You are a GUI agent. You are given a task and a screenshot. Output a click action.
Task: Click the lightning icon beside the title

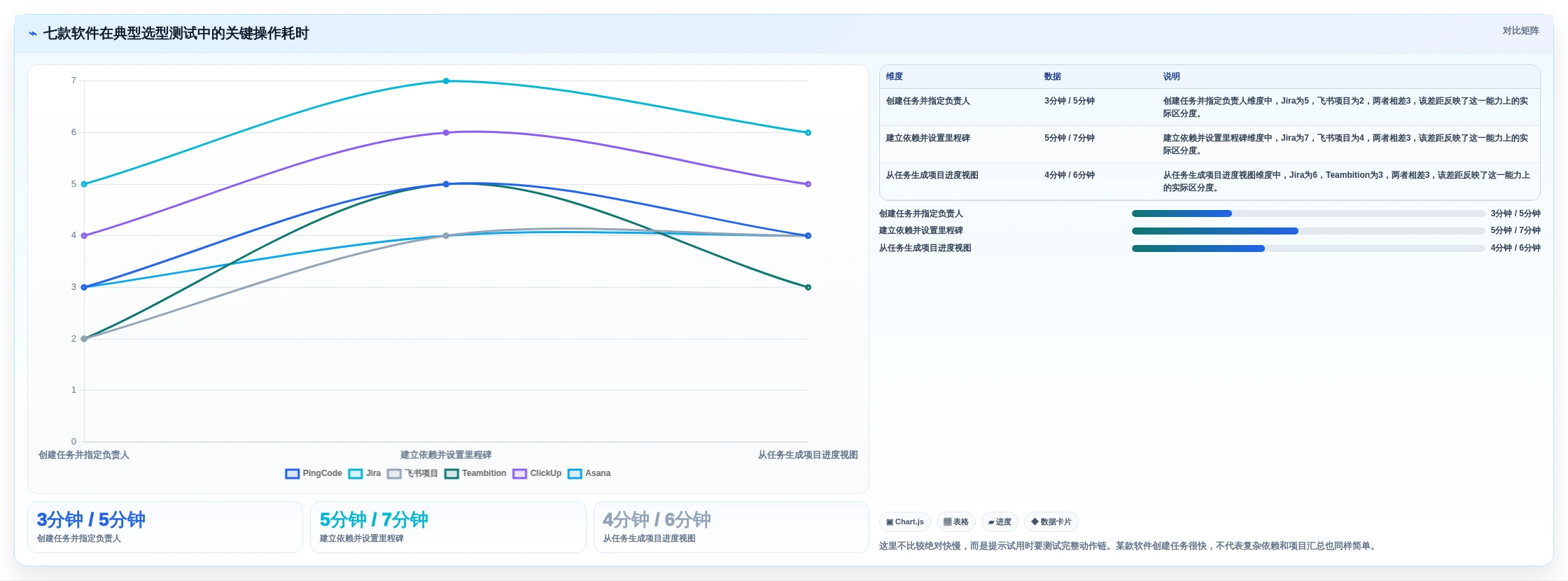coord(33,34)
